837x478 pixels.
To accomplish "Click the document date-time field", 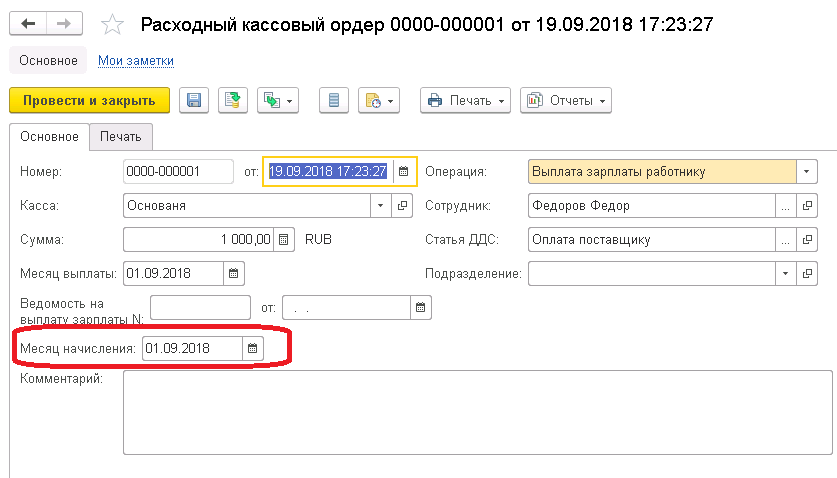I will point(328,171).
